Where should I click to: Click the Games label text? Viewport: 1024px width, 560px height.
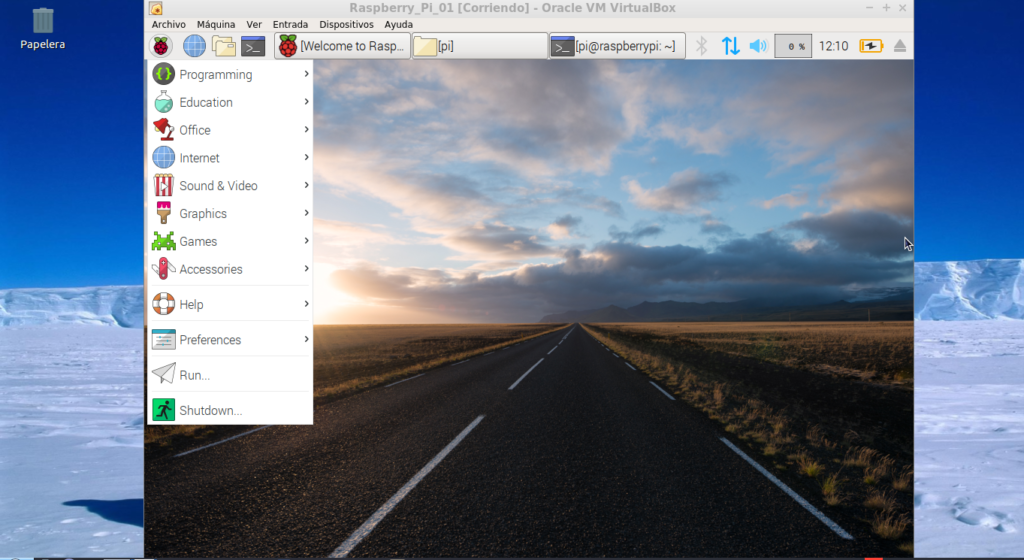[x=198, y=241]
